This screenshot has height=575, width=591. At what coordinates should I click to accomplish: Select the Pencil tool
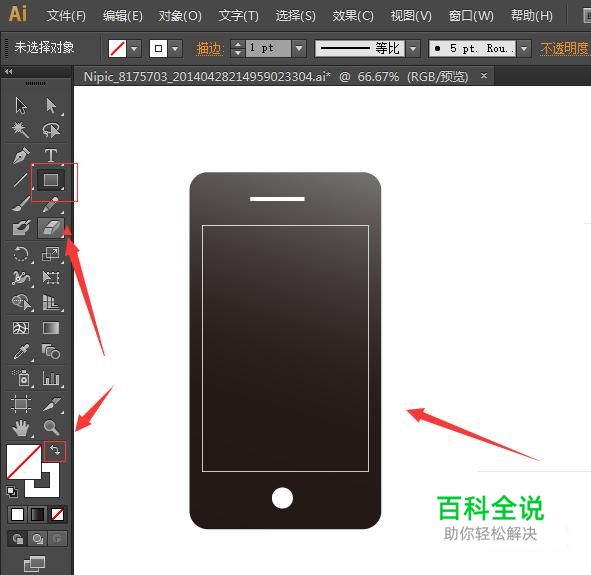(x=51, y=204)
